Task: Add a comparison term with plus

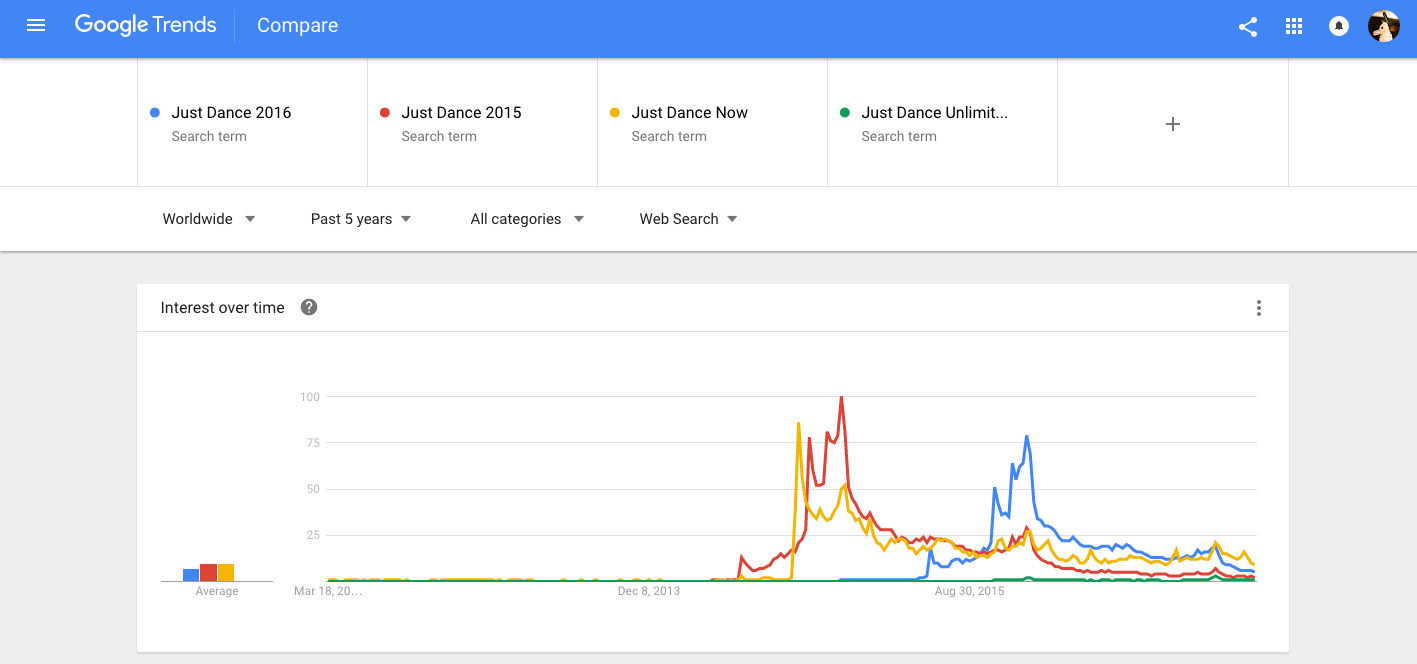Action: [x=1173, y=124]
